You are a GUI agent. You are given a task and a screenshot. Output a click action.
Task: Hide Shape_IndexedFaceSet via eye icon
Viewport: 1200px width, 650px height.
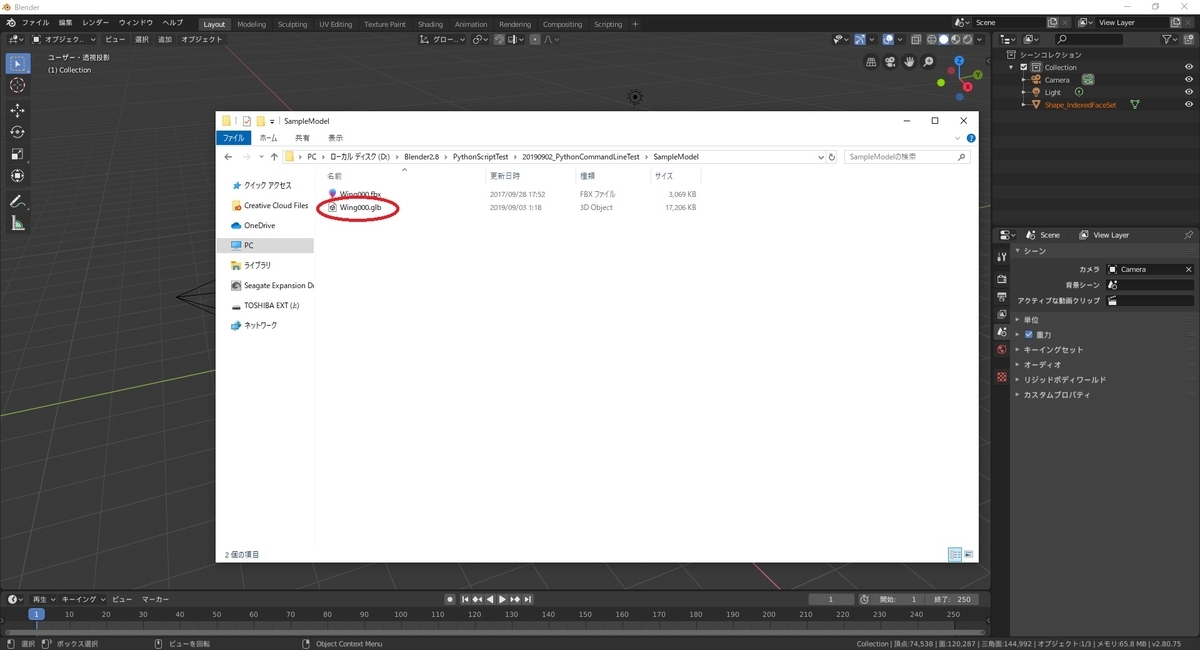pos(1189,104)
